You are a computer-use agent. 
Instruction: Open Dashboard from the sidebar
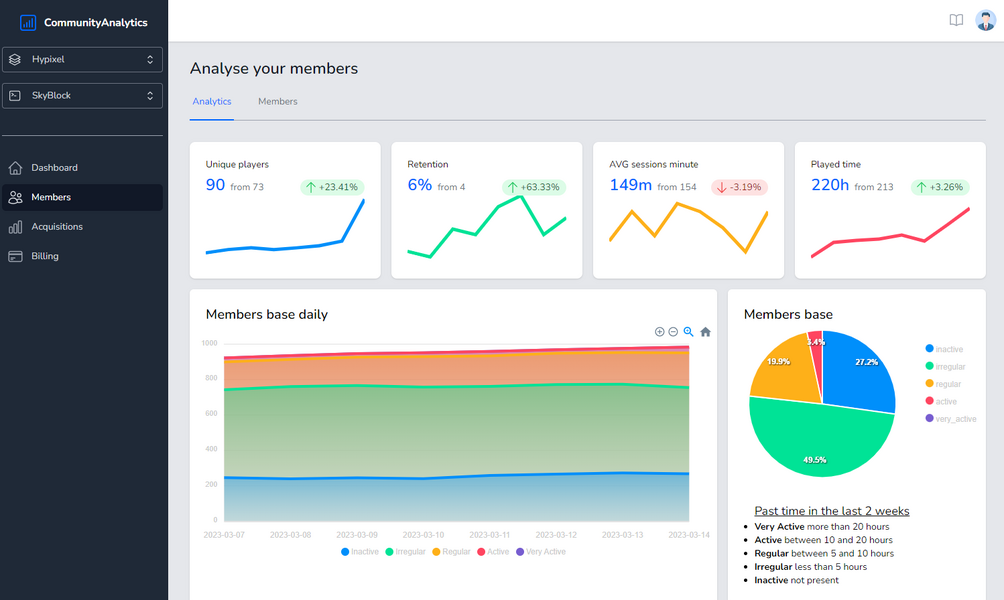point(54,168)
